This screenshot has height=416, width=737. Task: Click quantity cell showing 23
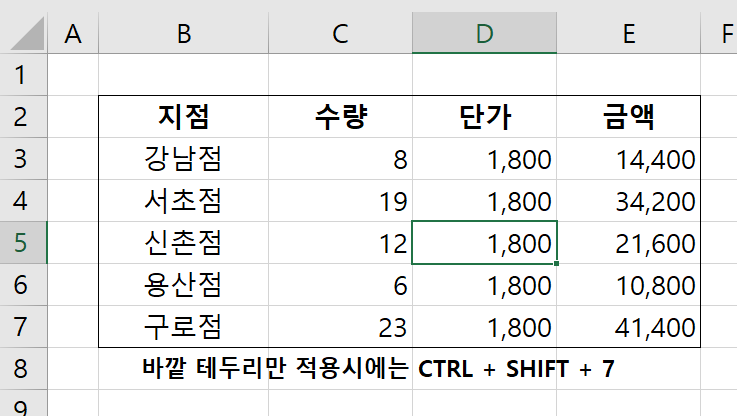click(x=340, y=327)
